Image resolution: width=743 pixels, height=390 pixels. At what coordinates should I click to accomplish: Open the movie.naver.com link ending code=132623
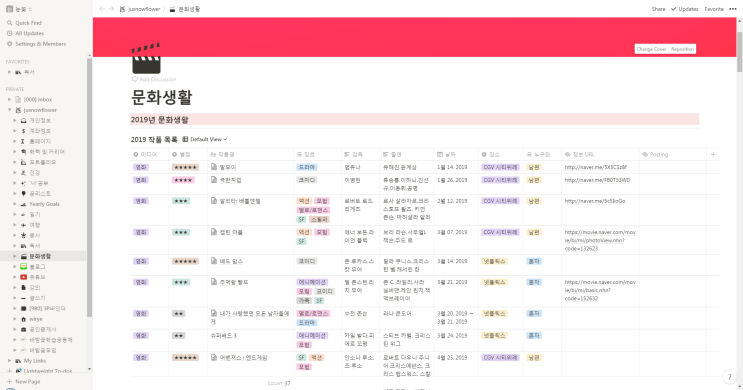click(600, 240)
